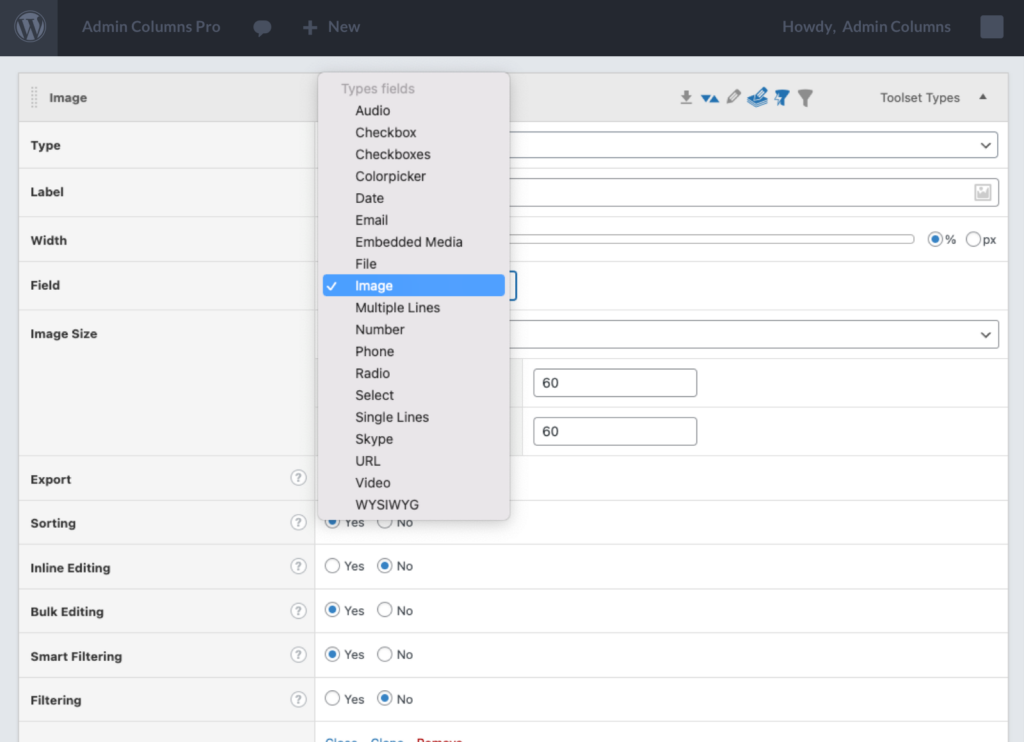This screenshot has width=1024, height=742.
Task: Select No for Smart Filtering
Action: [x=385, y=654]
